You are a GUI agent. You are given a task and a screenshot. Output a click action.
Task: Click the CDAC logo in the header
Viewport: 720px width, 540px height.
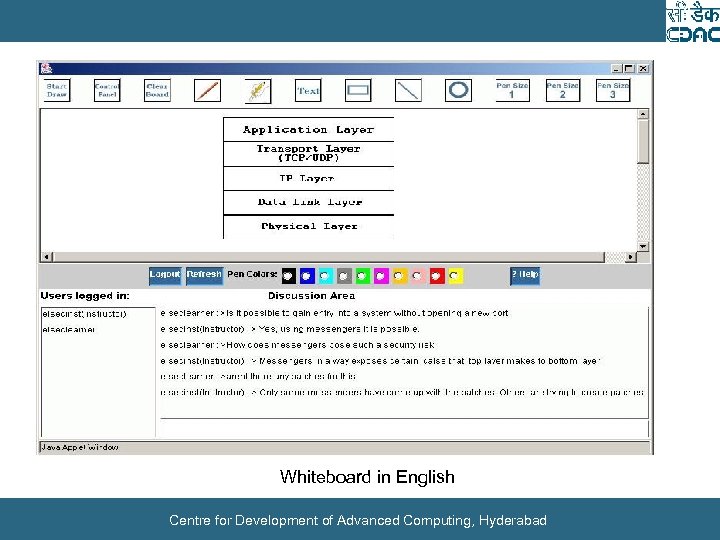click(693, 22)
